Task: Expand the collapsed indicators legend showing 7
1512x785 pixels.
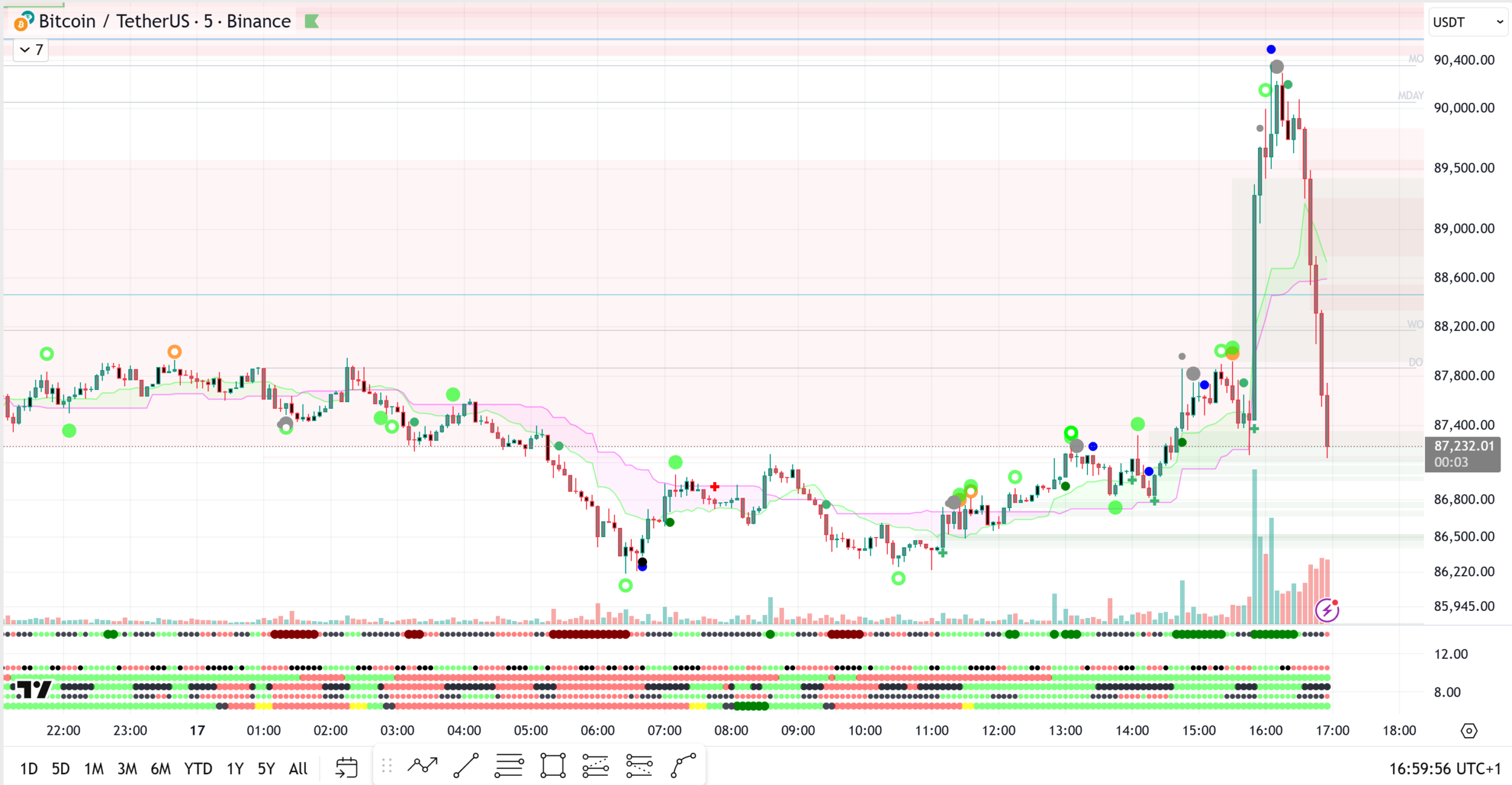Action: click(31, 50)
